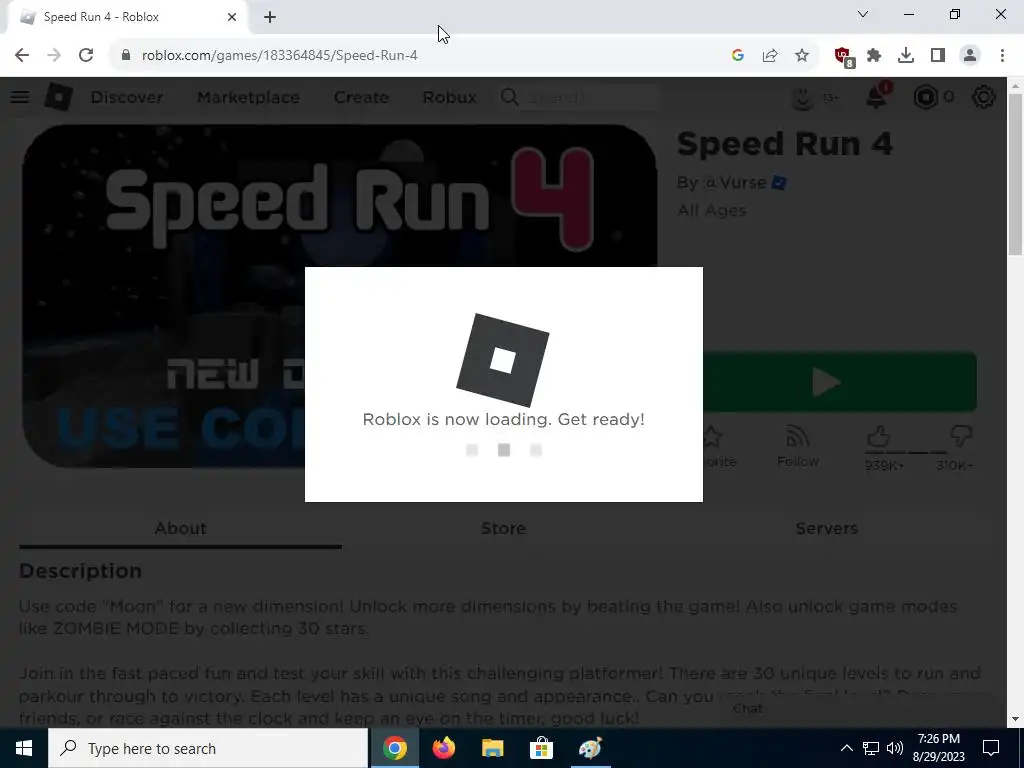Image resolution: width=1024 pixels, height=768 pixels.
Task: Open the Roblox hamburger navigation menu
Action: (20, 97)
